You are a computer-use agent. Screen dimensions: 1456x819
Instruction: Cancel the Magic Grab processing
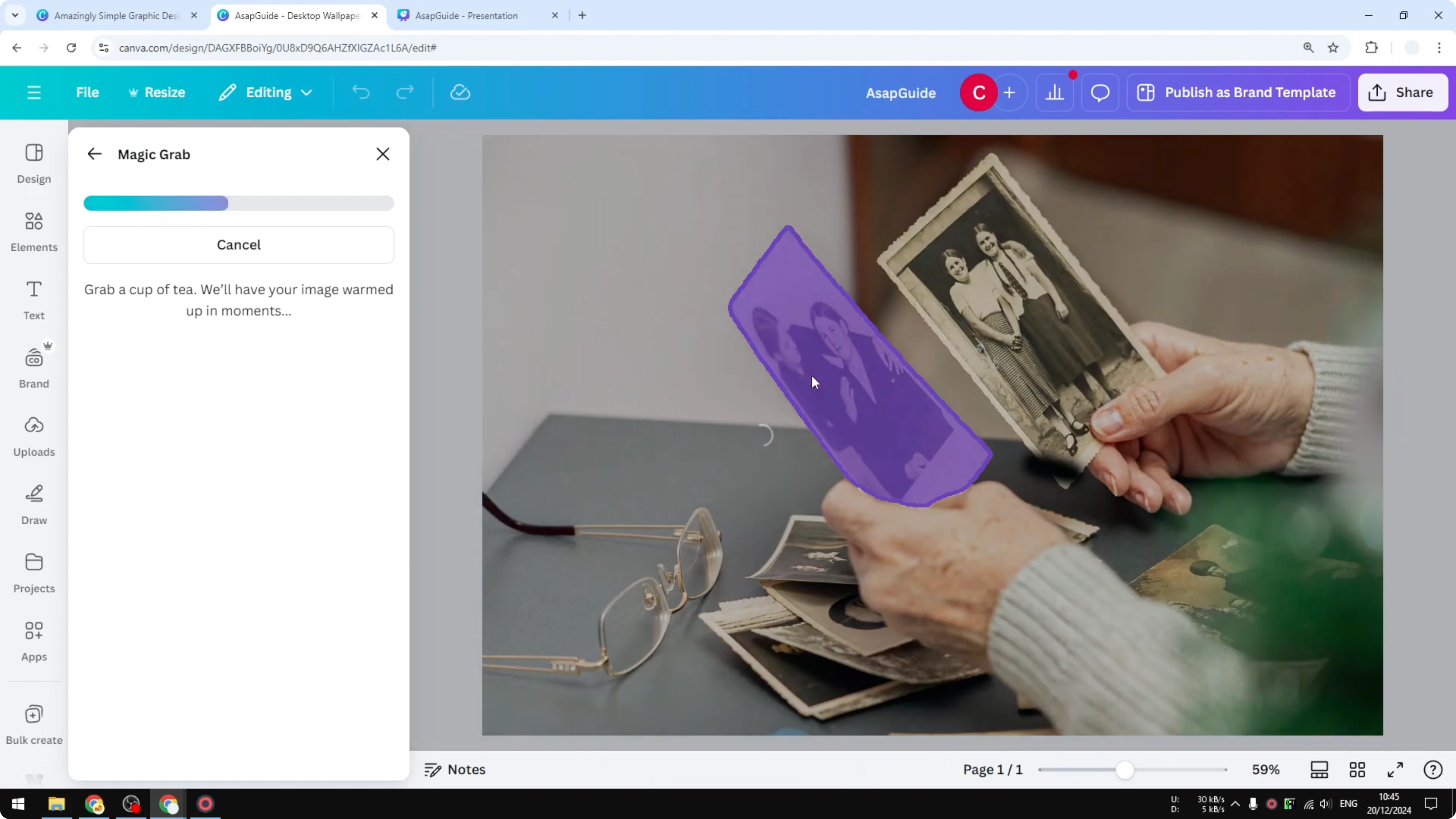click(239, 244)
